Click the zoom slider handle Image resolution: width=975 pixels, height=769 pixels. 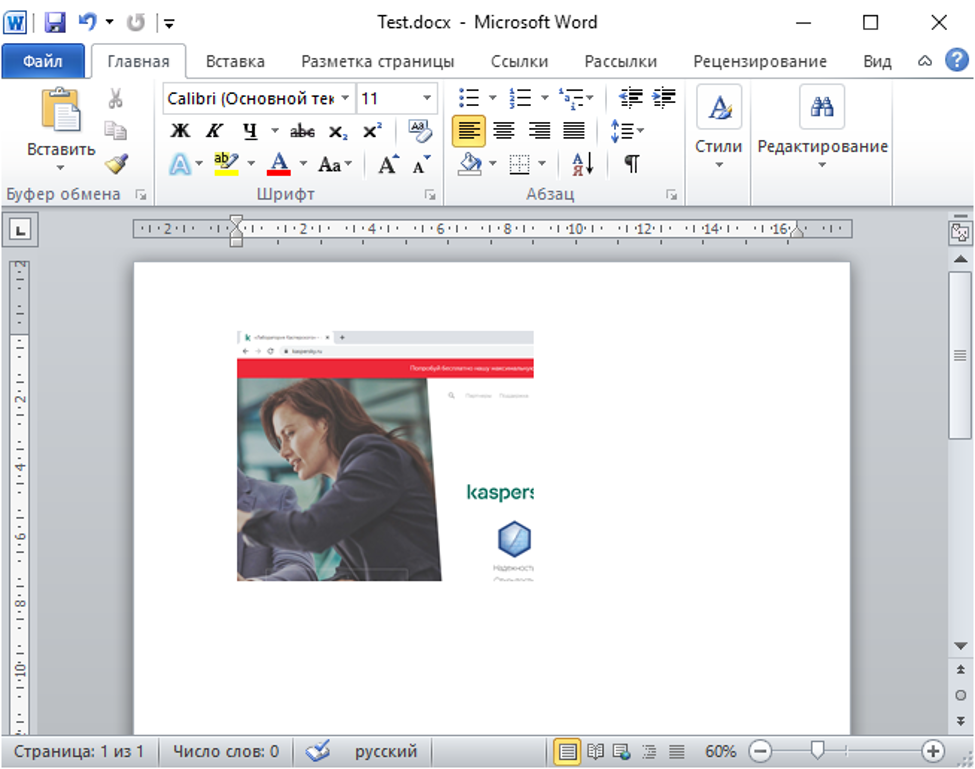click(x=817, y=751)
